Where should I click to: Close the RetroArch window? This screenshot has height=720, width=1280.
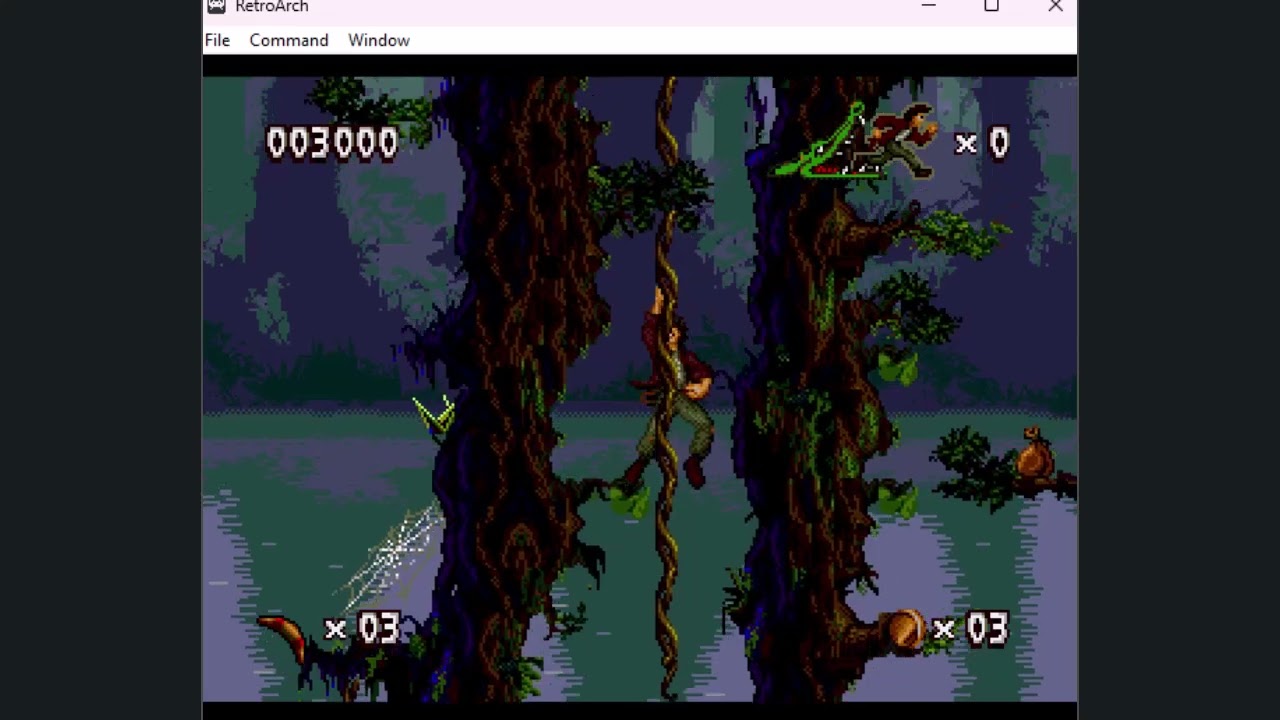pos(1055,6)
